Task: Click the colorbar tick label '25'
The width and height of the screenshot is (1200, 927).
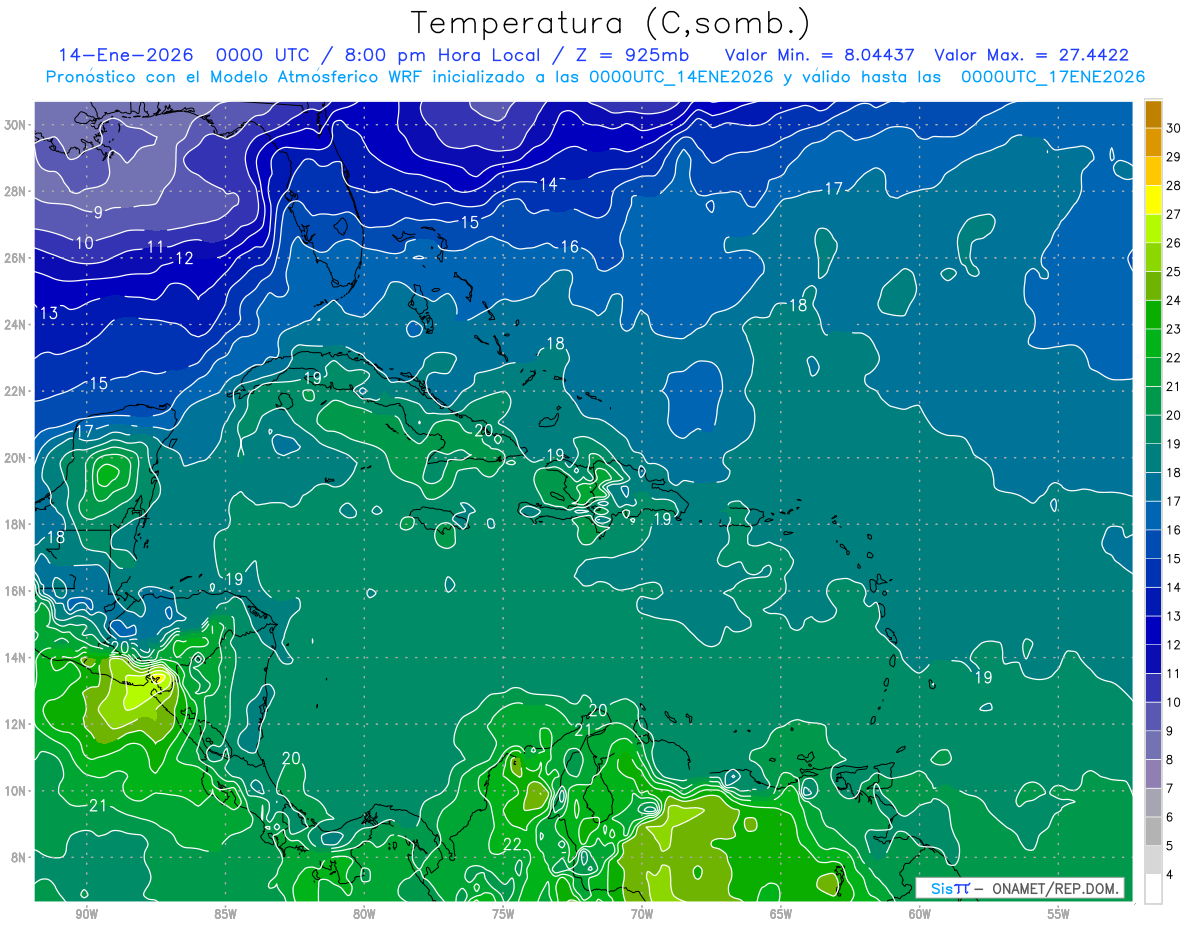Action: pyautogui.click(x=1174, y=272)
